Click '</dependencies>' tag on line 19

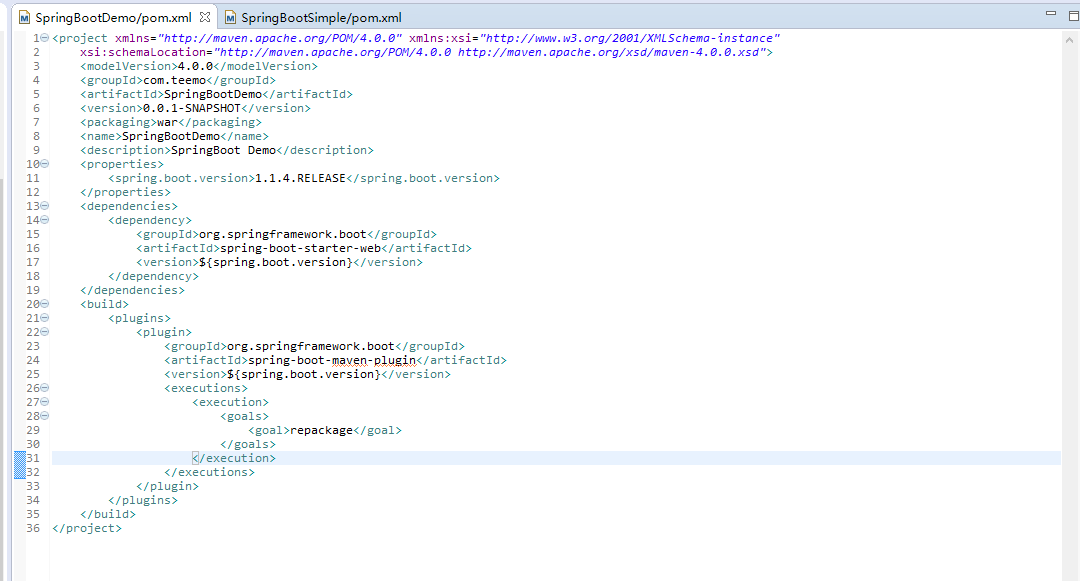pos(132,290)
